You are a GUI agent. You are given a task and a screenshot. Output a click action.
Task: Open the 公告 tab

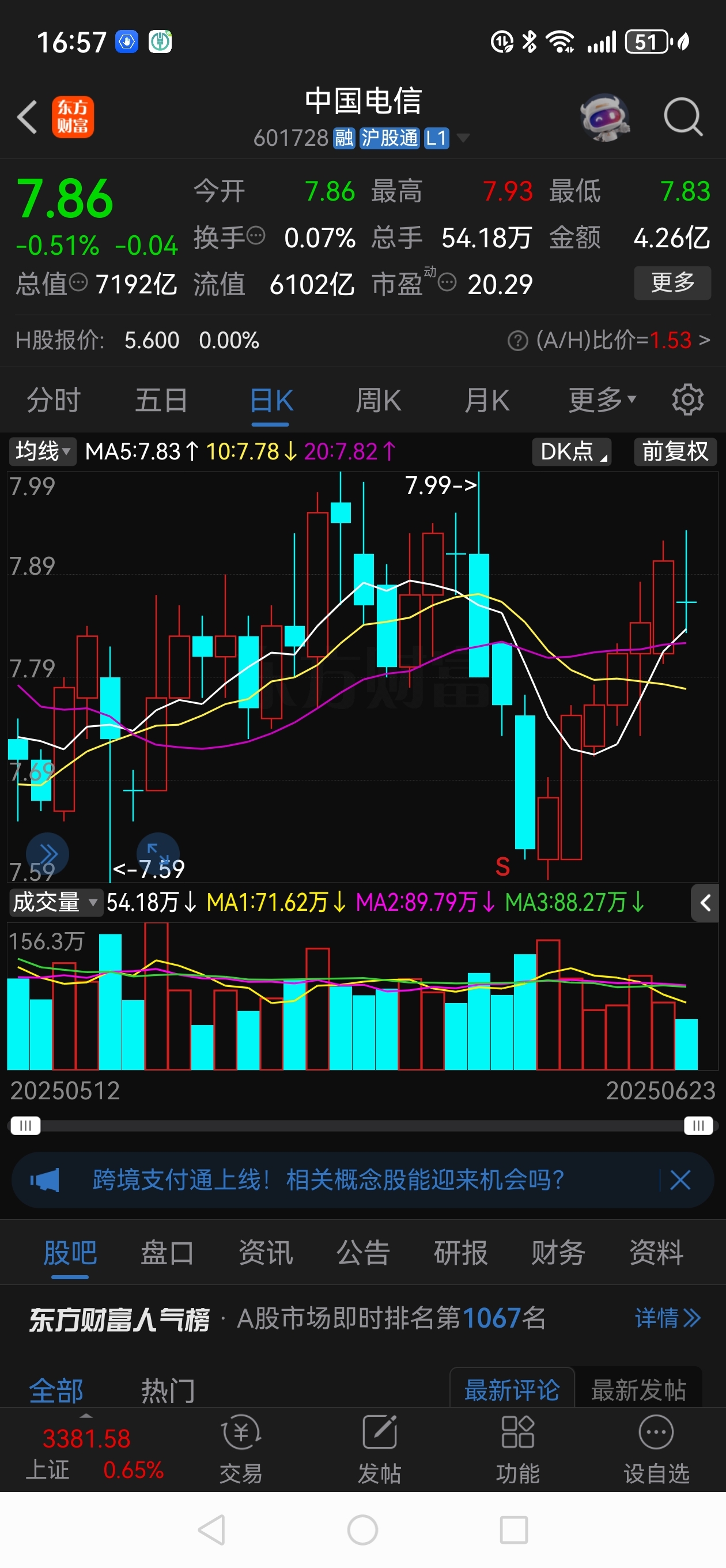point(362,1253)
